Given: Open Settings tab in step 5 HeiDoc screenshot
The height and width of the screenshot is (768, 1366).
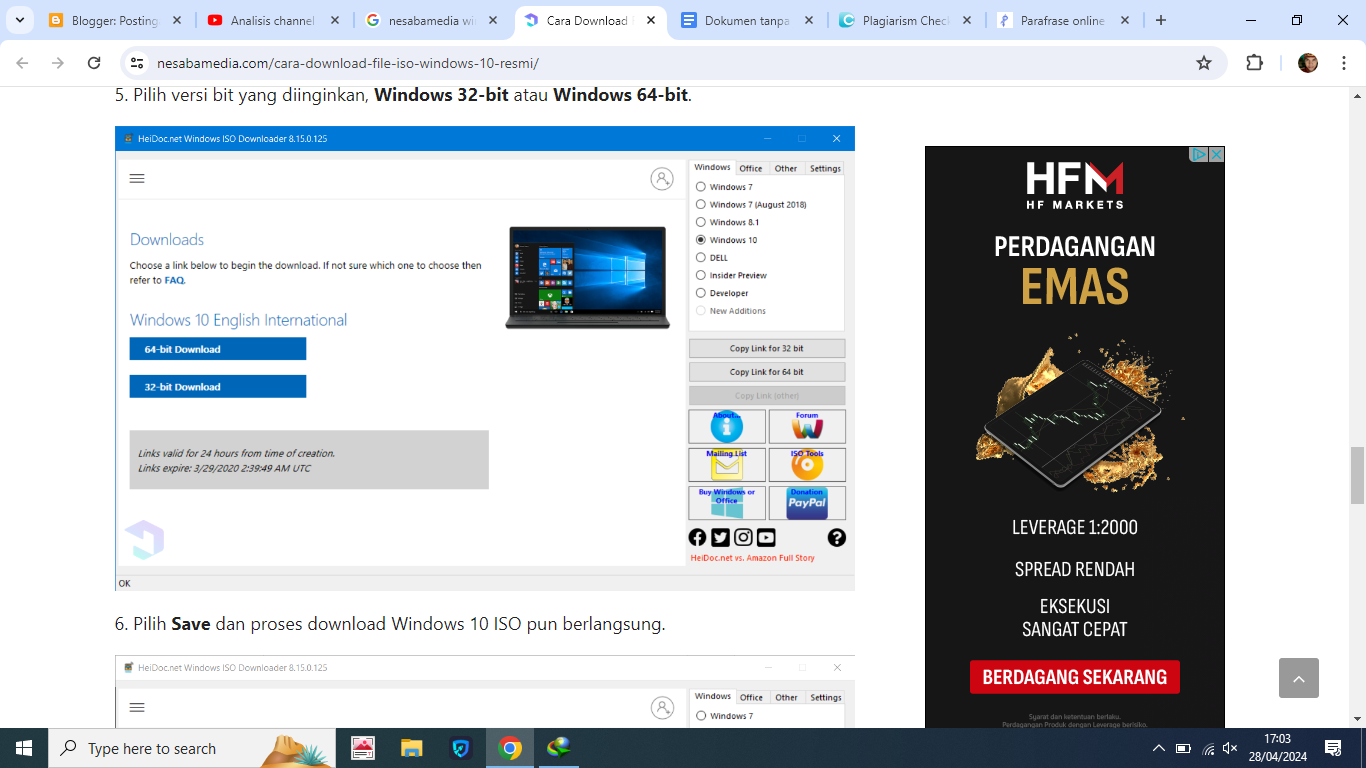Looking at the screenshot, I should [x=826, y=168].
